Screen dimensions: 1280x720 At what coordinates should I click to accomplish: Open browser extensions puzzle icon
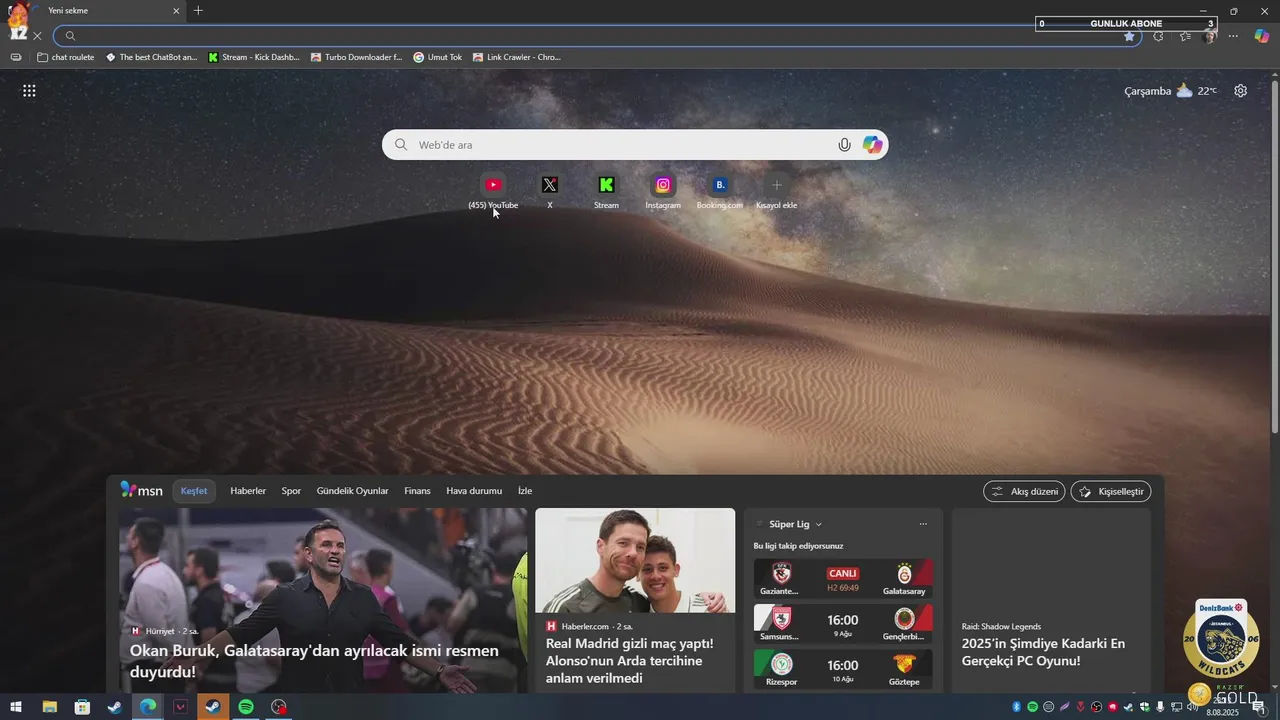1158,36
